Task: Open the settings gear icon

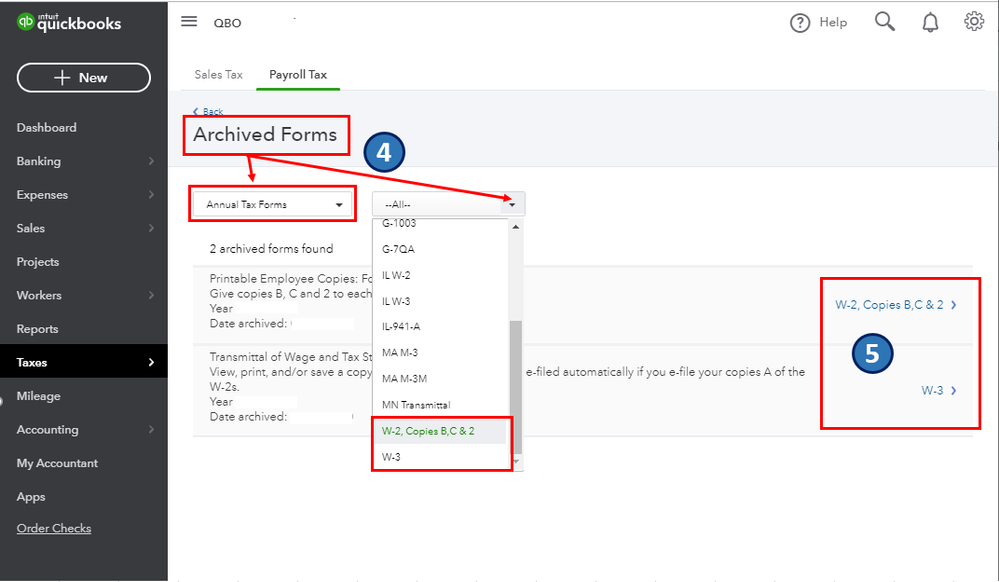Action: pyautogui.click(x=974, y=22)
